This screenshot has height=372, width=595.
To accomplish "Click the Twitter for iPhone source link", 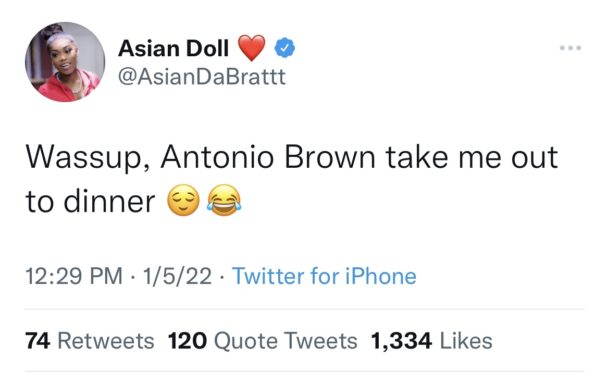I will coord(324,276).
